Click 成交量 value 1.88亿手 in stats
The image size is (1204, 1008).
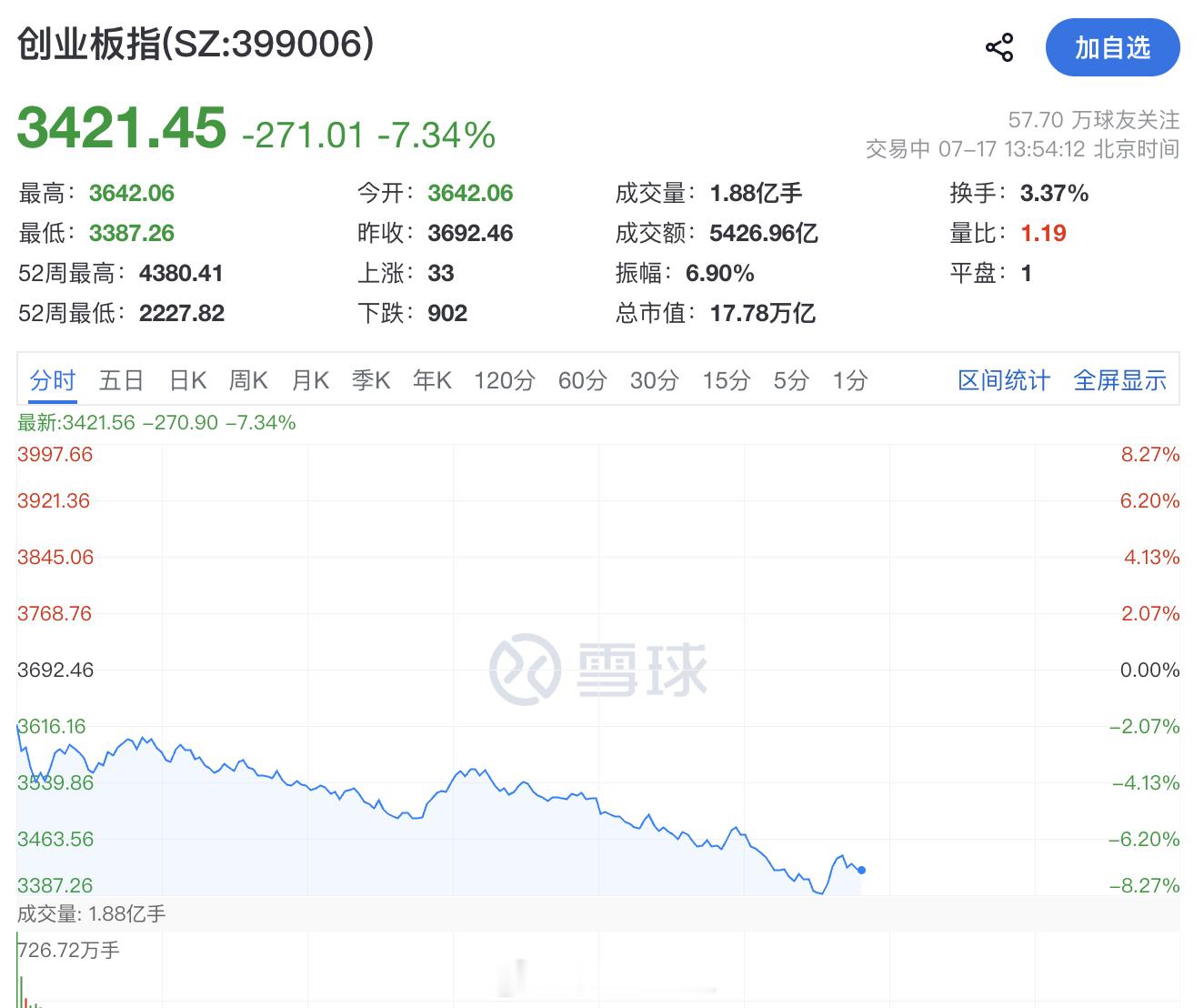(x=757, y=193)
